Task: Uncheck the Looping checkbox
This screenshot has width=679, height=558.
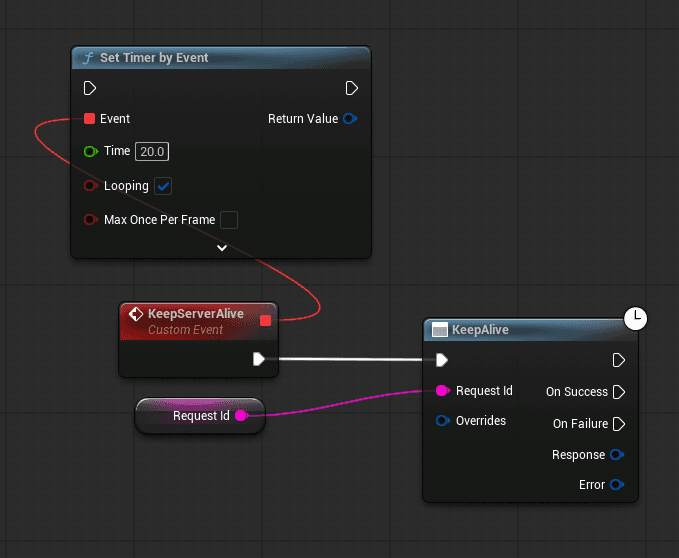Action: (x=163, y=186)
